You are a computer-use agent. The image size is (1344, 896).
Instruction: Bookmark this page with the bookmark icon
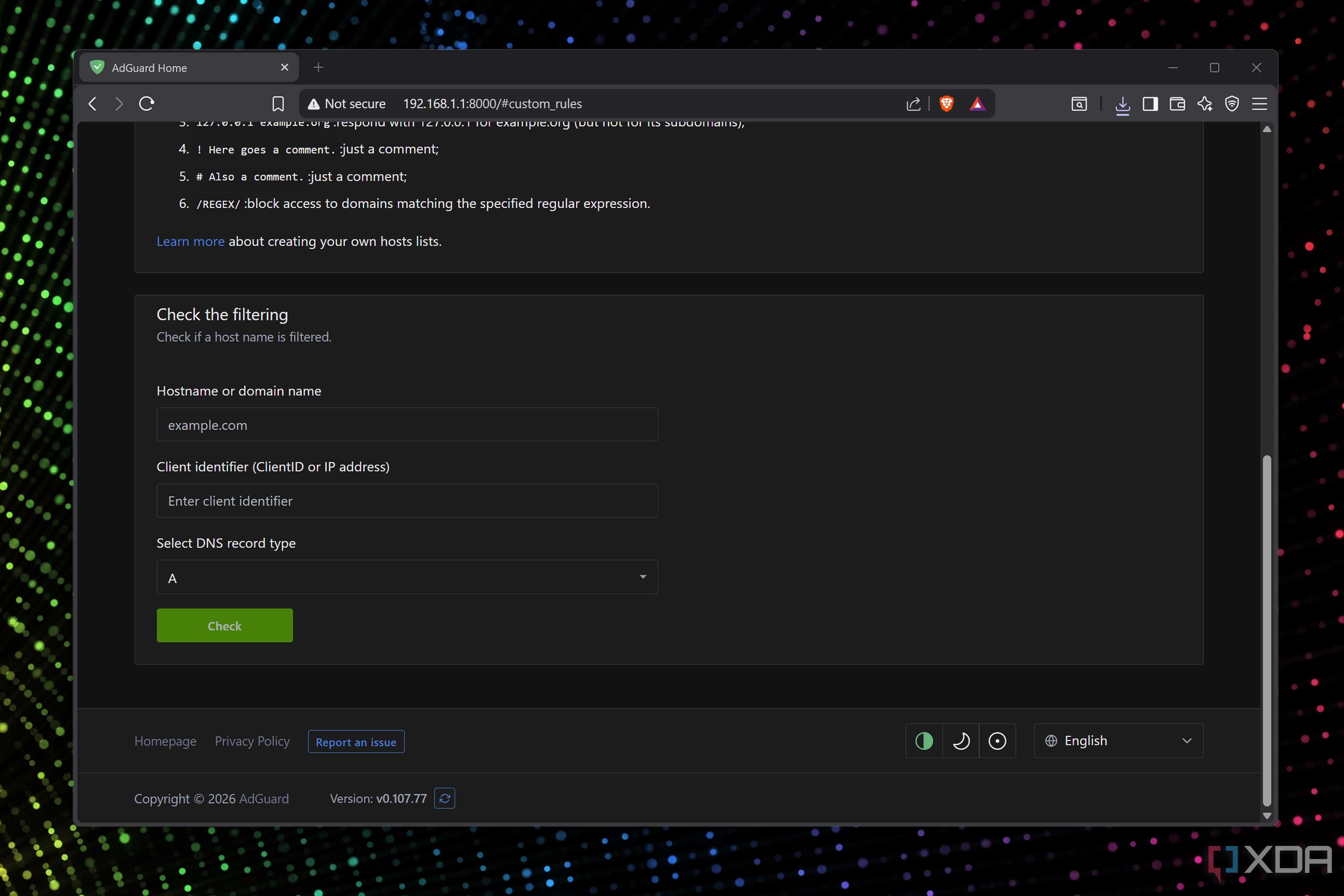[278, 103]
